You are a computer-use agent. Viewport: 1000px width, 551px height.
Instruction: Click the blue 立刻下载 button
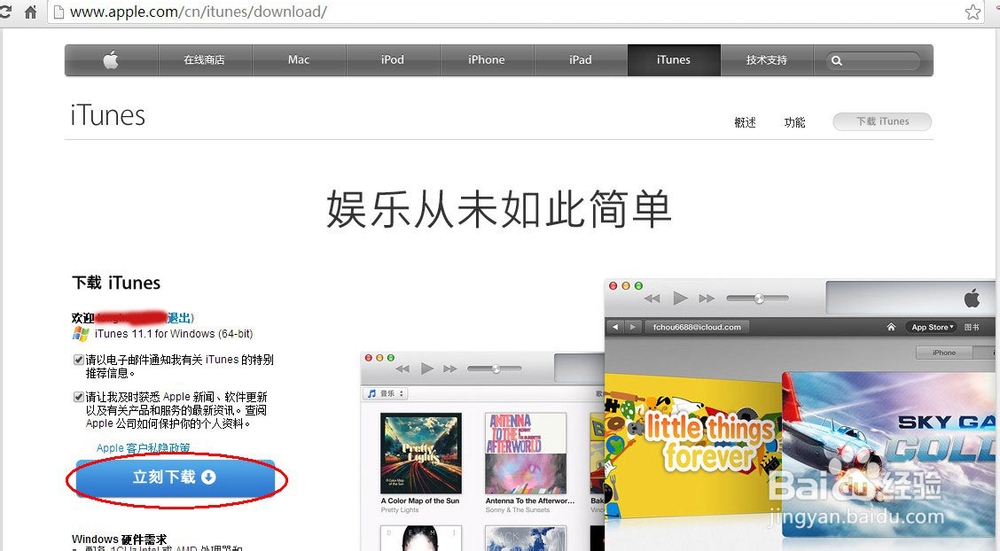[x=175, y=478]
